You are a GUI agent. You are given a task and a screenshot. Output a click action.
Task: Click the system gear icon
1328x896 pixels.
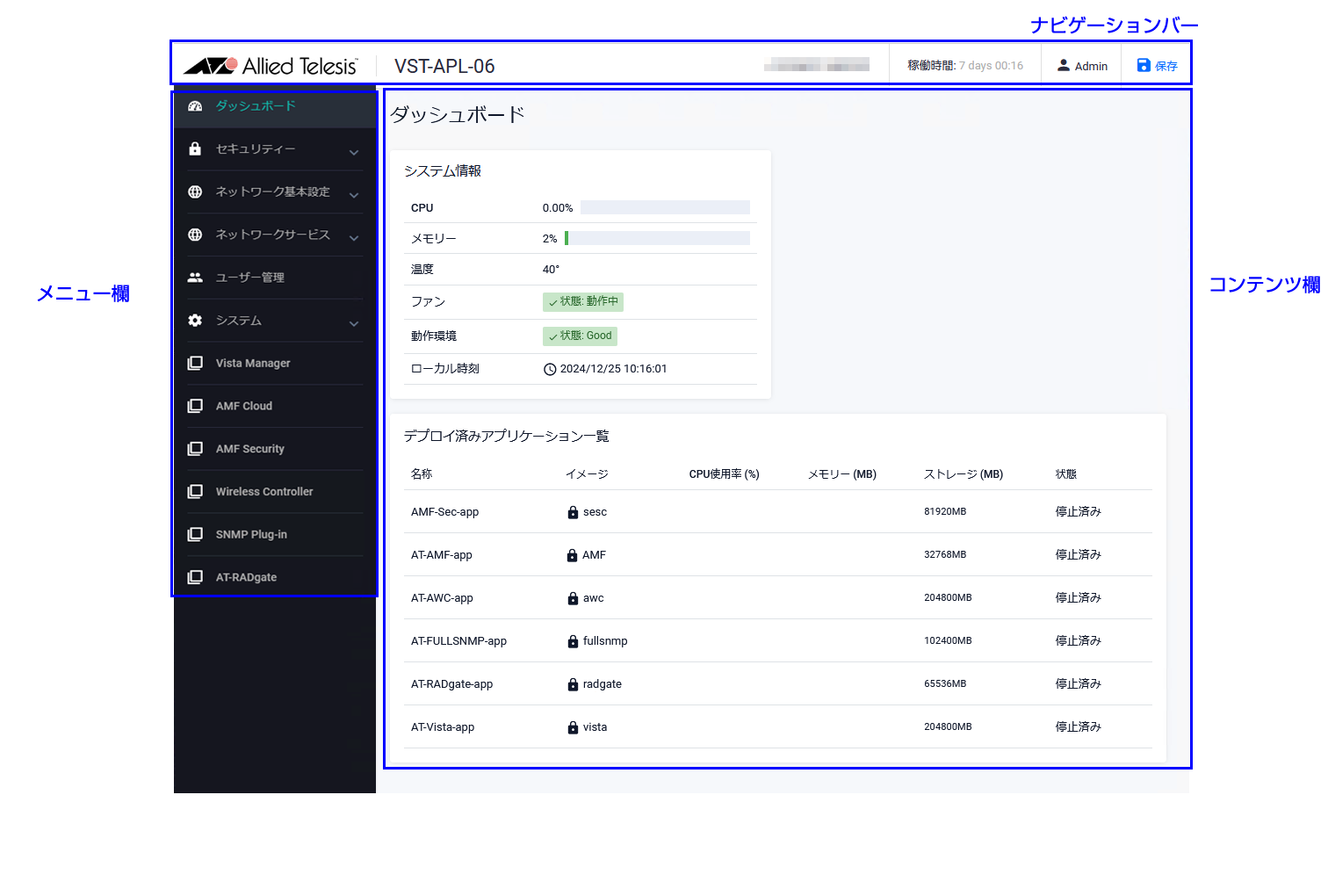195,321
